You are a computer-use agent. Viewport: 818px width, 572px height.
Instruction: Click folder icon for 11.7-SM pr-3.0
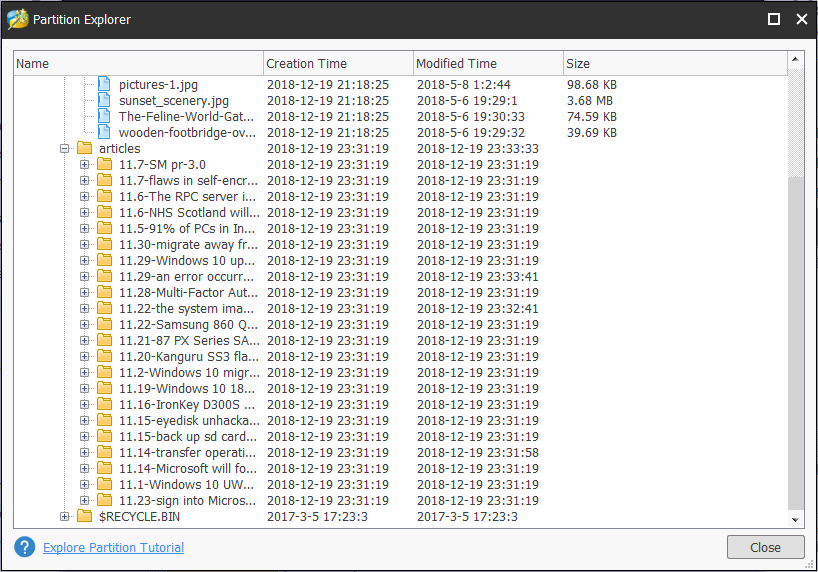104,165
